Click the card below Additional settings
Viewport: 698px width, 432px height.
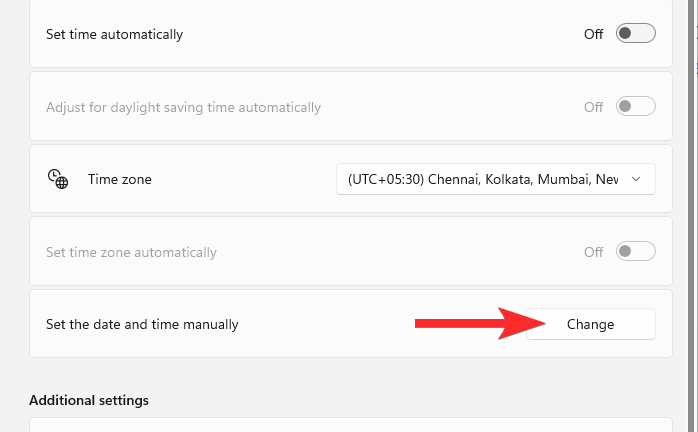[x=350, y=425]
